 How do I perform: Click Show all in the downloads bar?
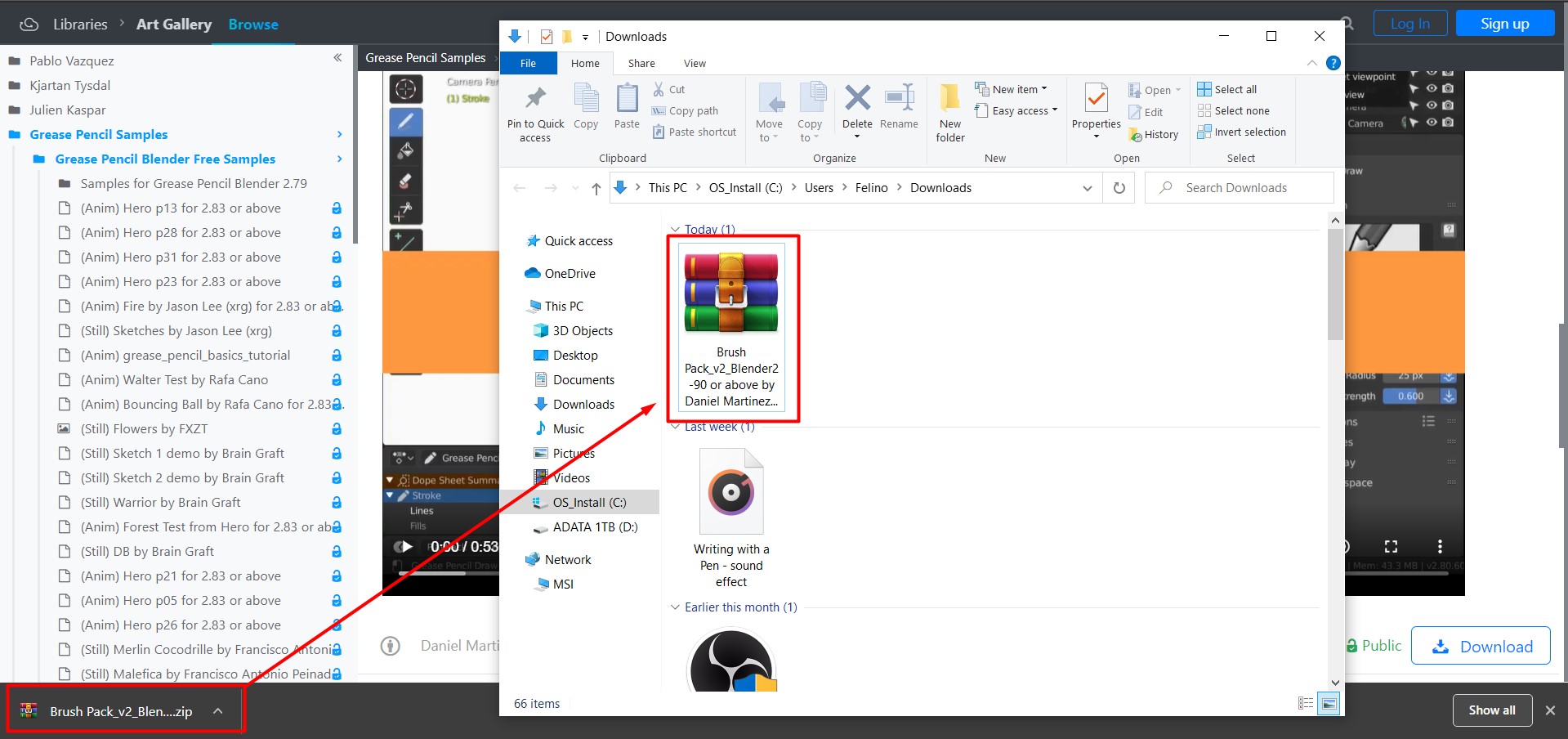coord(1492,710)
